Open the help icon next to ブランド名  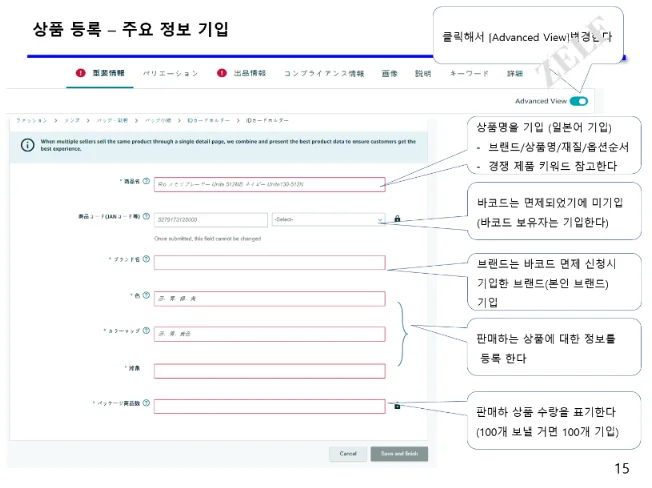click(x=146, y=259)
